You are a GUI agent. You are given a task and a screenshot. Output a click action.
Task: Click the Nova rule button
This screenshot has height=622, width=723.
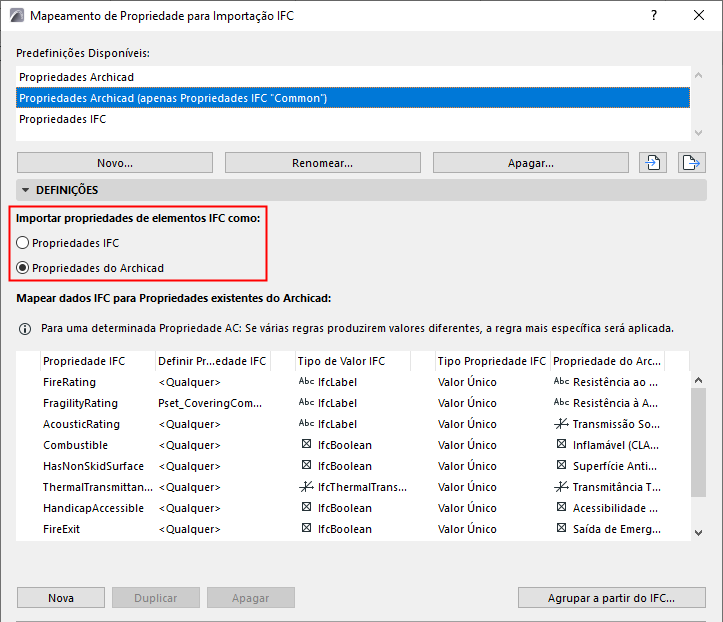pos(61,598)
